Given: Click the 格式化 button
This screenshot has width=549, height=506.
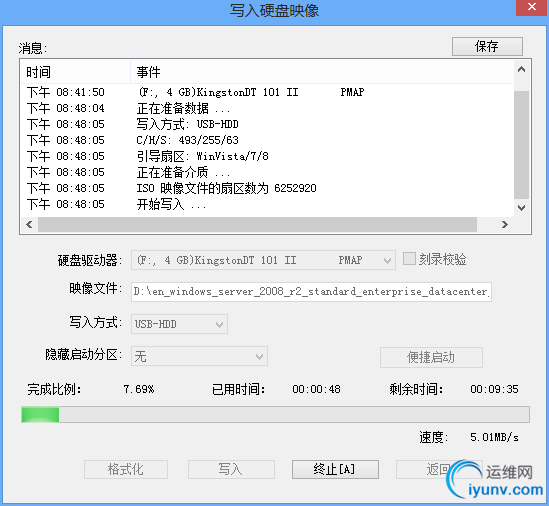Looking at the screenshot, I should tap(126, 469).
